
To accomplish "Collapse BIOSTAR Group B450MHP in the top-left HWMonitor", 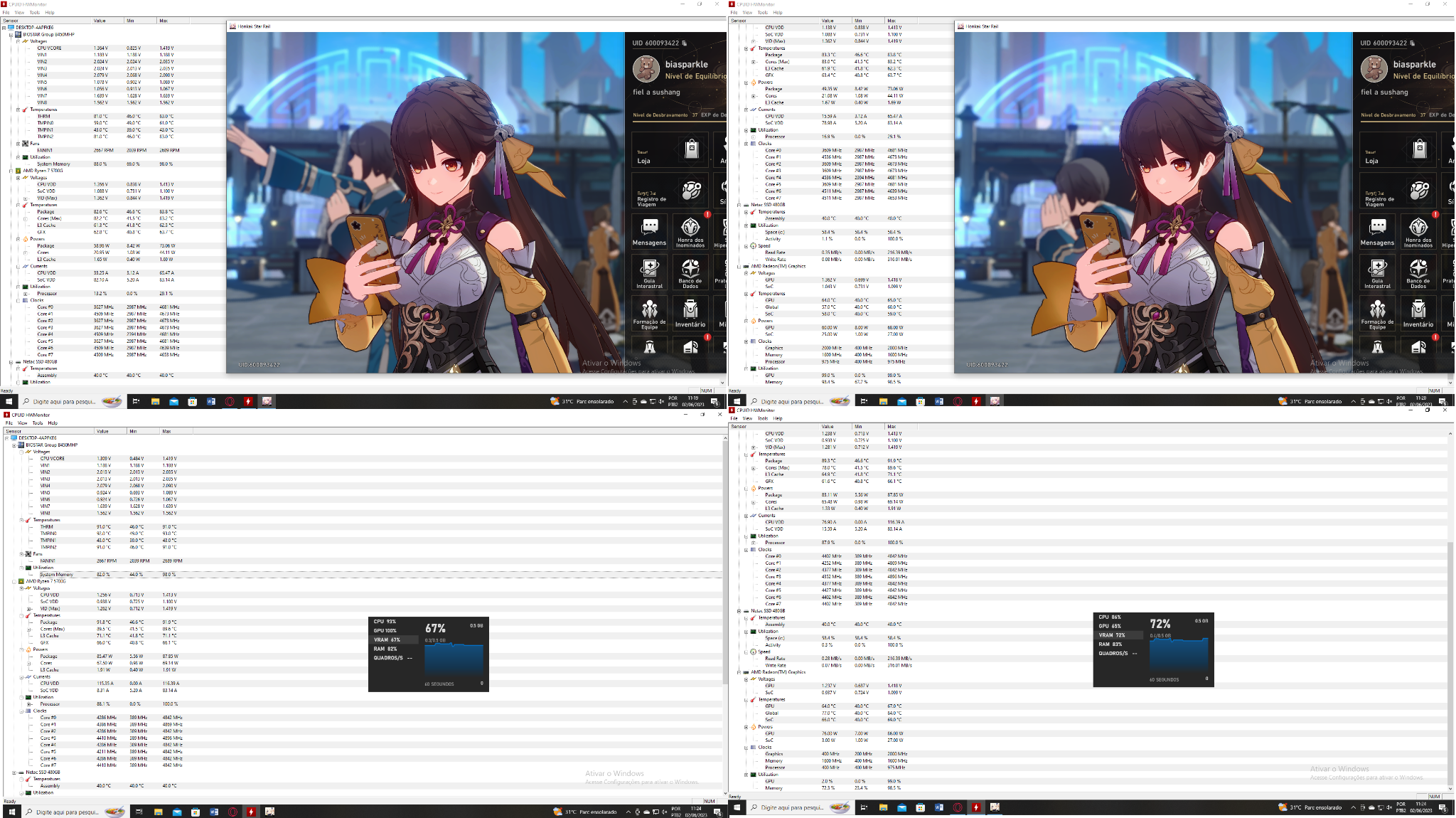I will (11, 34).
